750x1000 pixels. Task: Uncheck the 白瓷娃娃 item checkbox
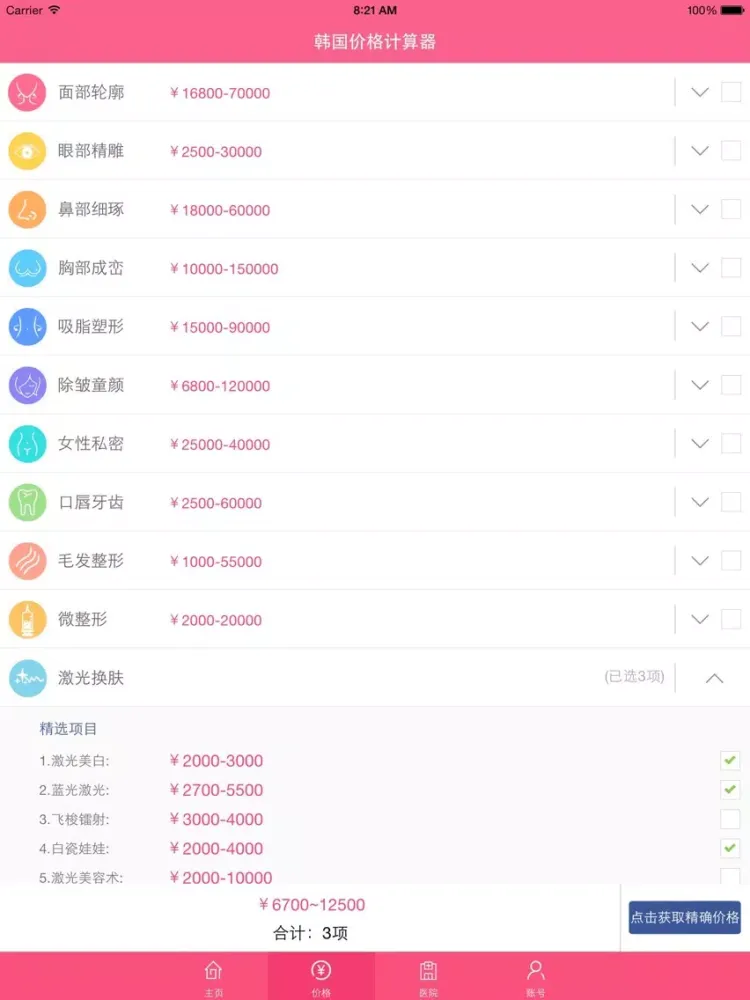pos(730,848)
